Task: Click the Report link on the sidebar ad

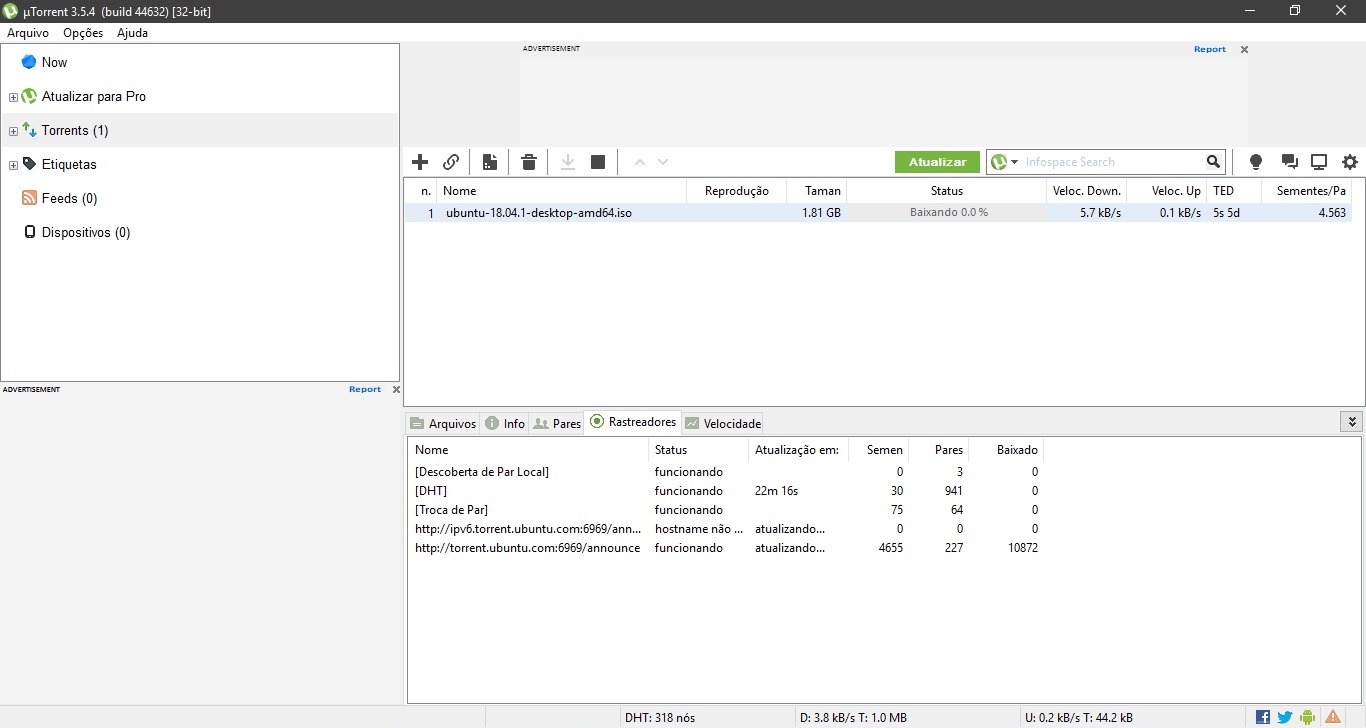Action: pyautogui.click(x=365, y=389)
